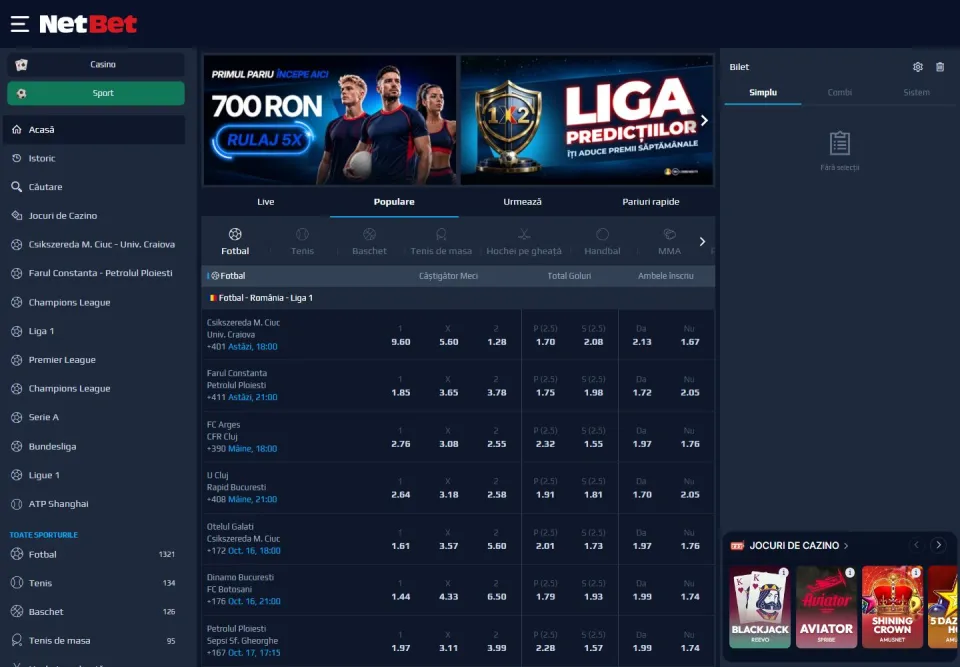Launch the Shining Crown casino game

click(892, 607)
